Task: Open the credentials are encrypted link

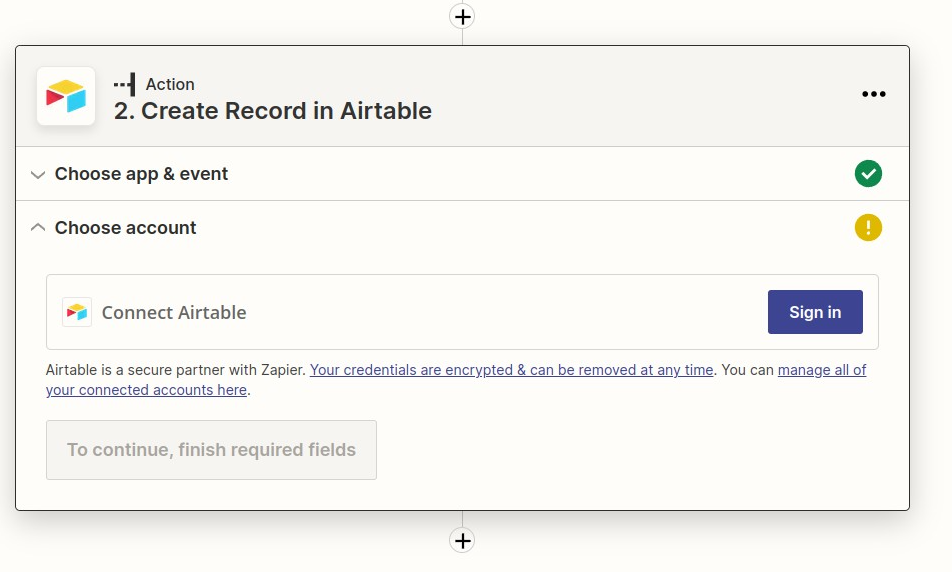Action: [x=511, y=370]
